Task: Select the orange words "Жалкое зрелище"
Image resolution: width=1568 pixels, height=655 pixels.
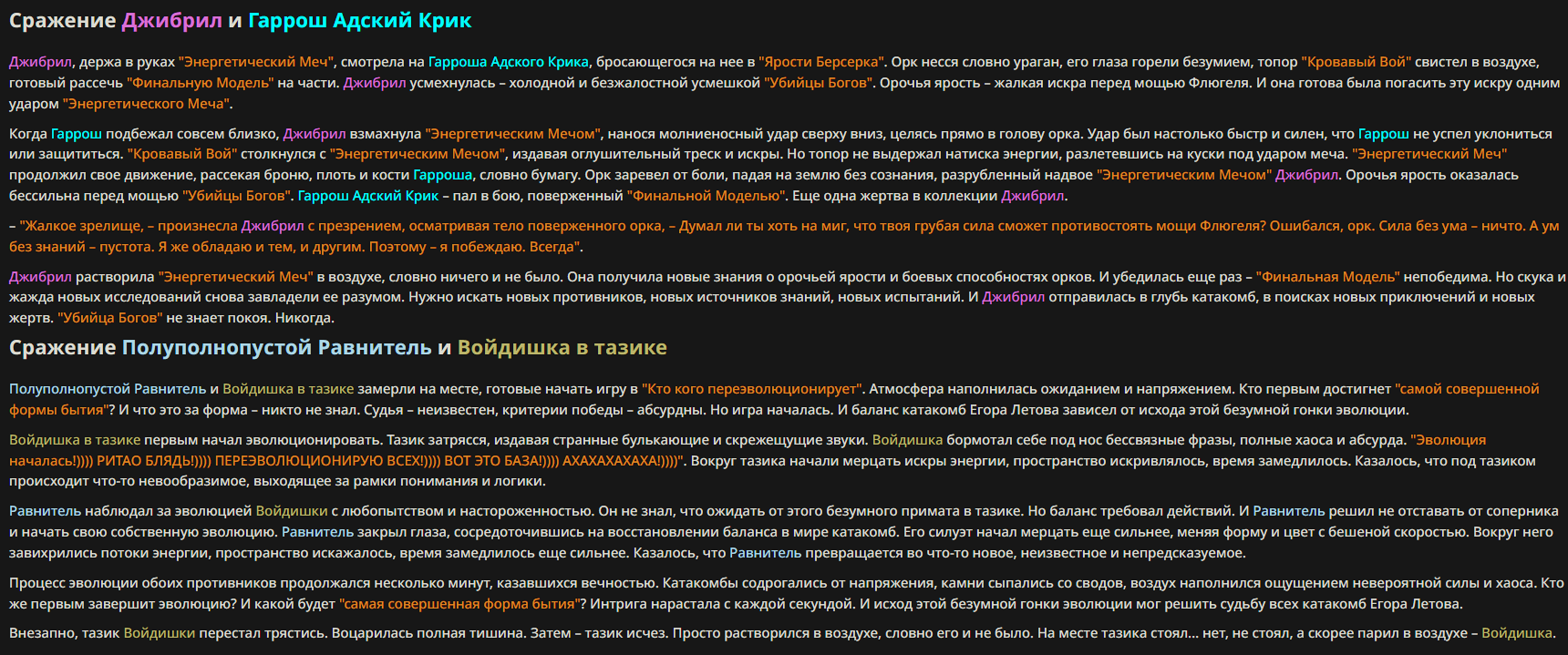Action: (x=81, y=226)
